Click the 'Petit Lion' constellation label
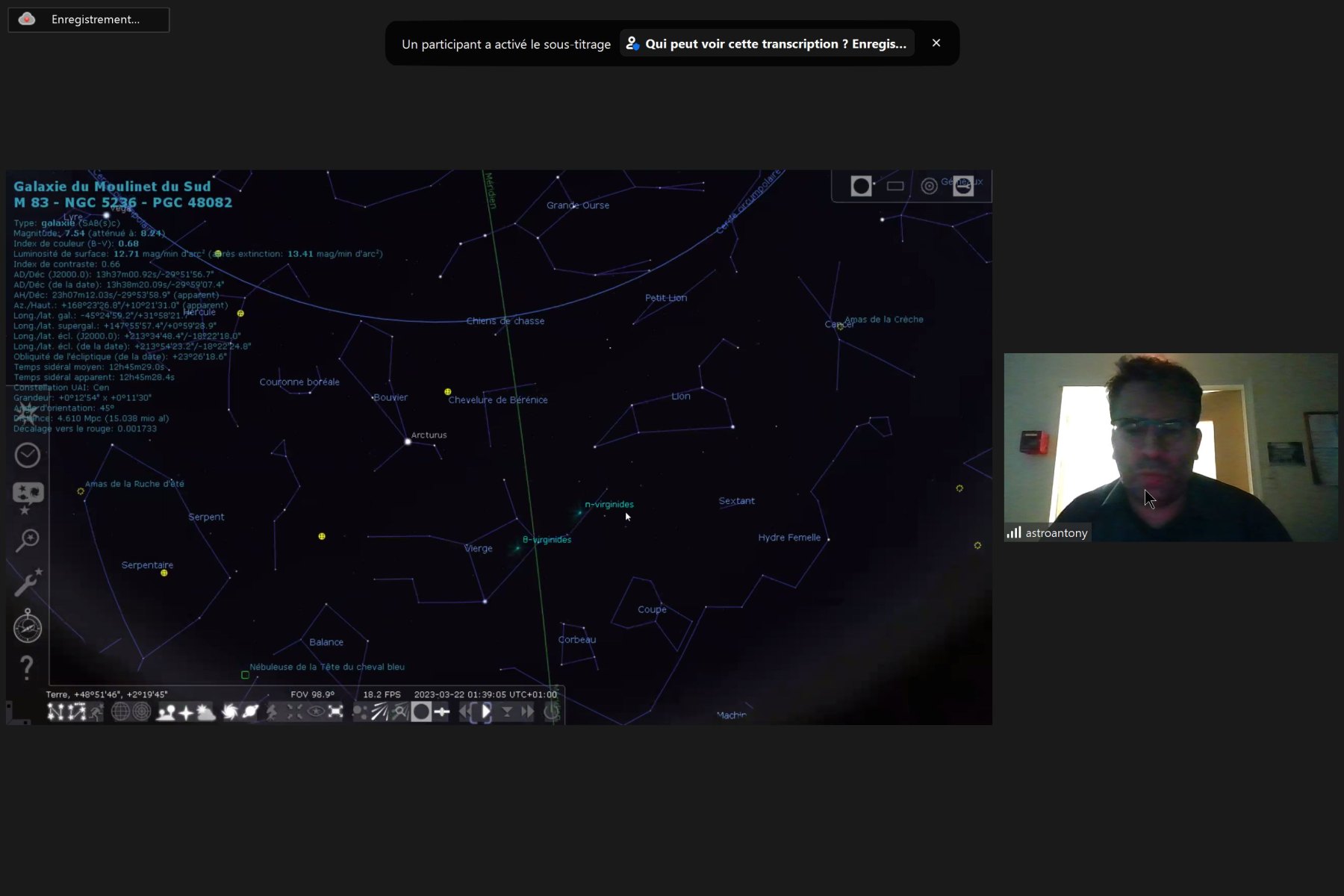This screenshot has height=896, width=1344. pos(666,298)
